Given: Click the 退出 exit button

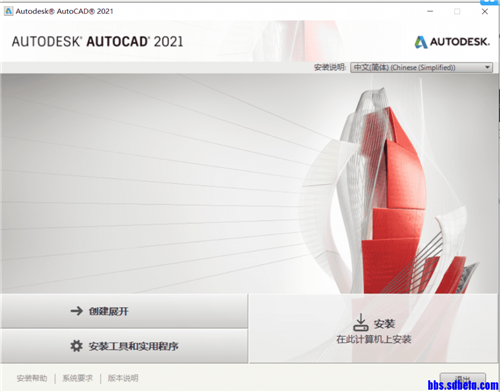Looking at the screenshot, I should click(x=463, y=379).
